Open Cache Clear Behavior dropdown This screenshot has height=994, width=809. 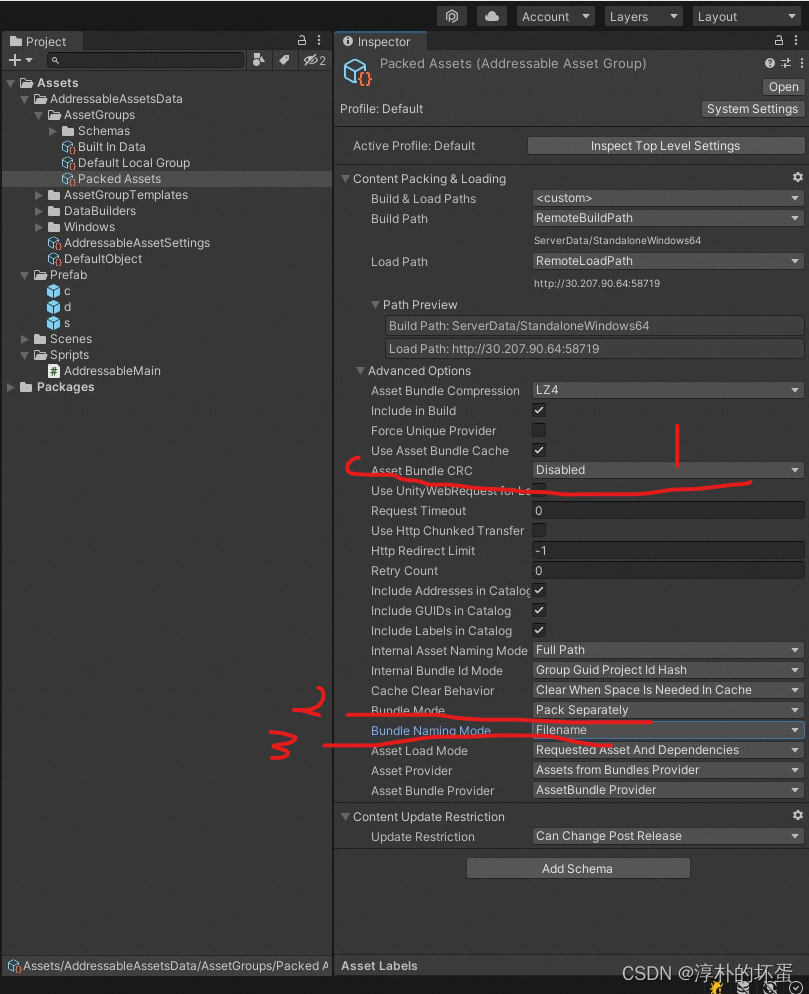click(668, 690)
